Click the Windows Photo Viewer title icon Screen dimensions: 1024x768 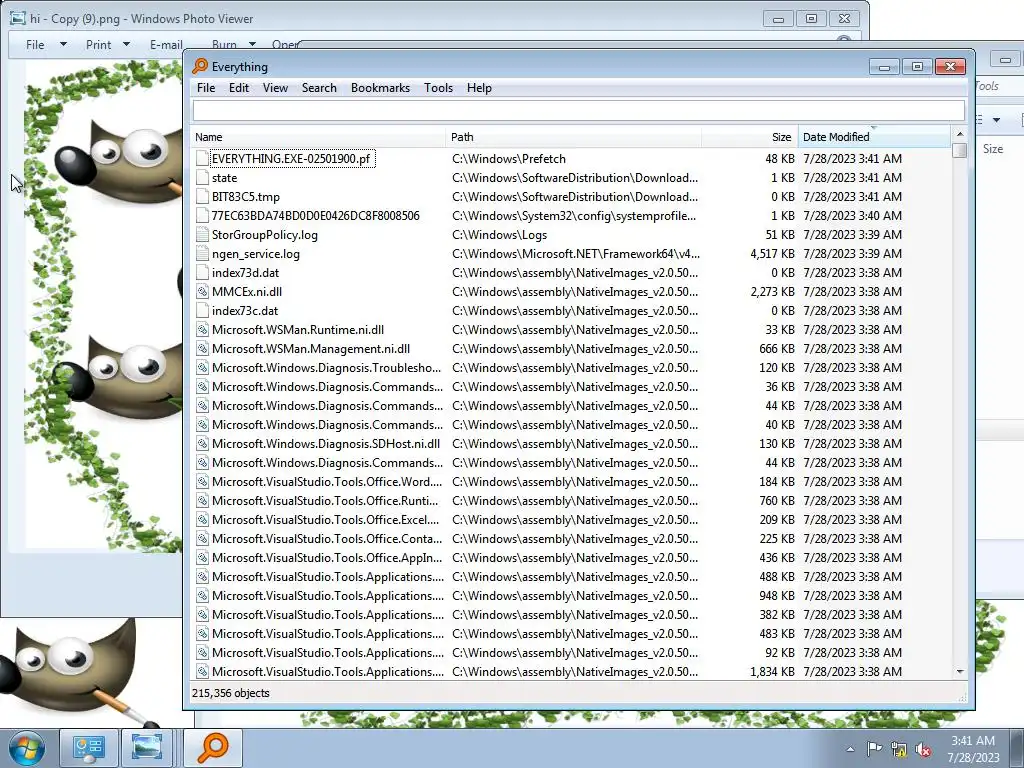point(18,18)
